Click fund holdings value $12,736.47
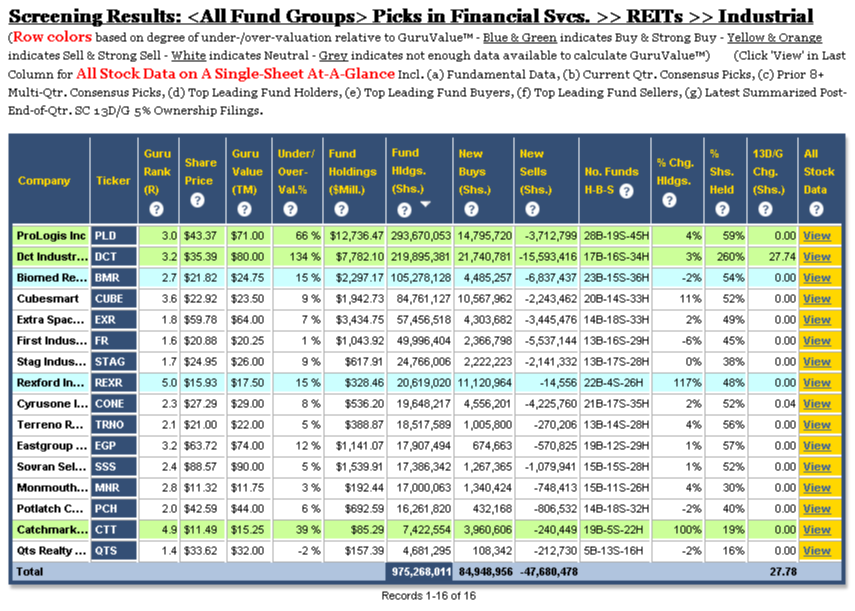 tap(357, 236)
